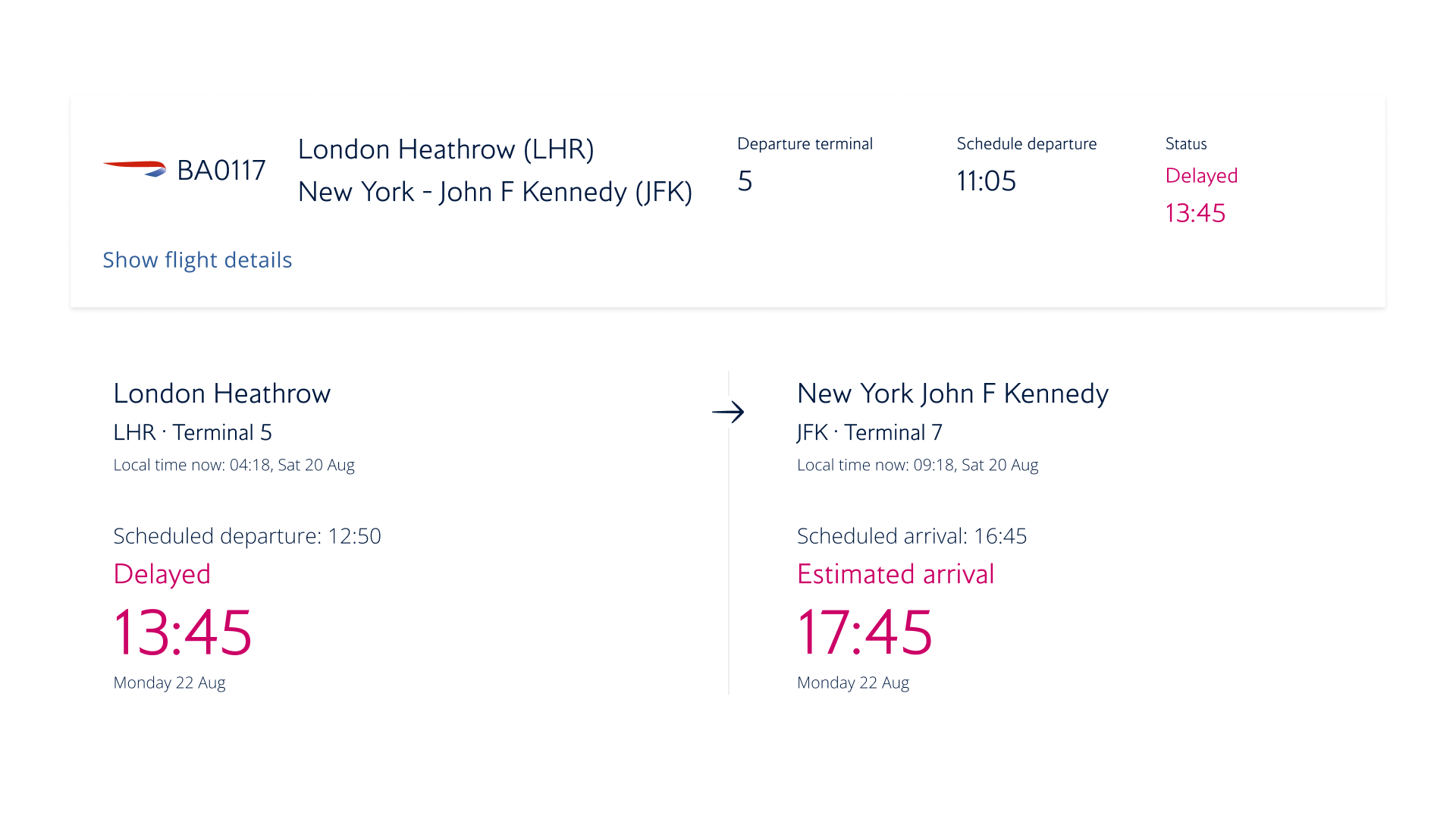This screenshot has width=1456, height=819.
Task: Click London local time now 04:18
Action: (234, 465)
